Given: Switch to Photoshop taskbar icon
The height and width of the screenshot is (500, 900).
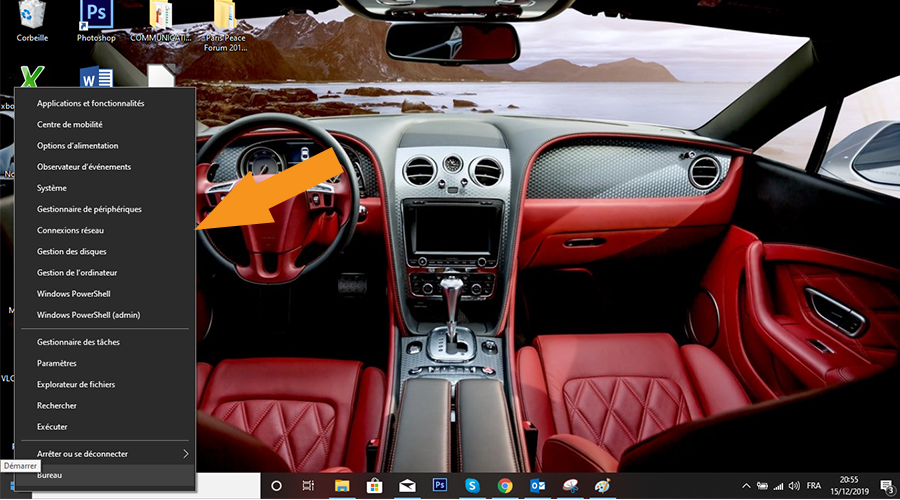Looking at the screenshot, I should tap(440, 486).
